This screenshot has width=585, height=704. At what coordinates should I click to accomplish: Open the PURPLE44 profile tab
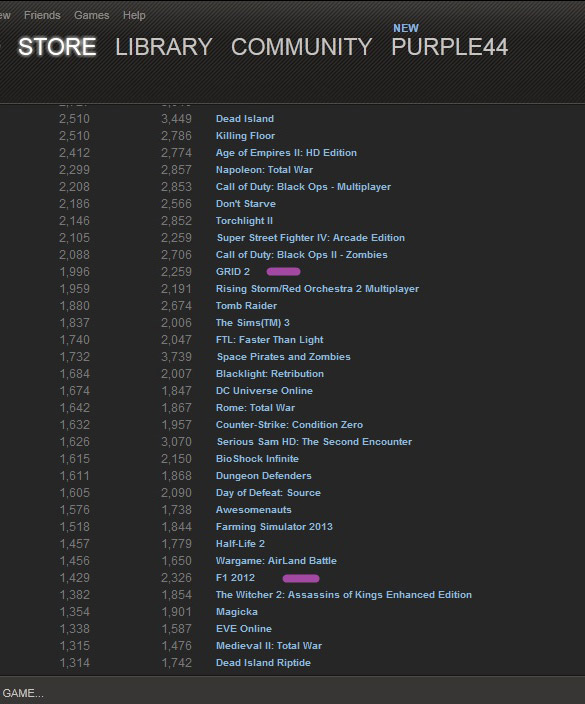point(449,47)
